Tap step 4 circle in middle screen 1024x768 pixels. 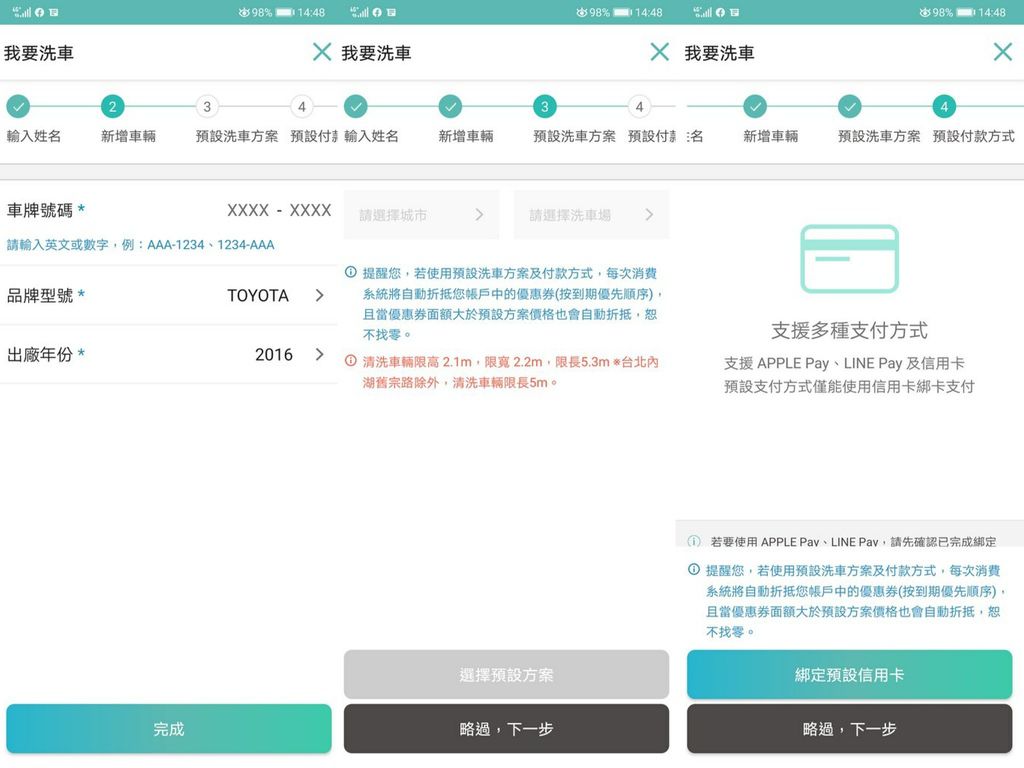[639, 106]
